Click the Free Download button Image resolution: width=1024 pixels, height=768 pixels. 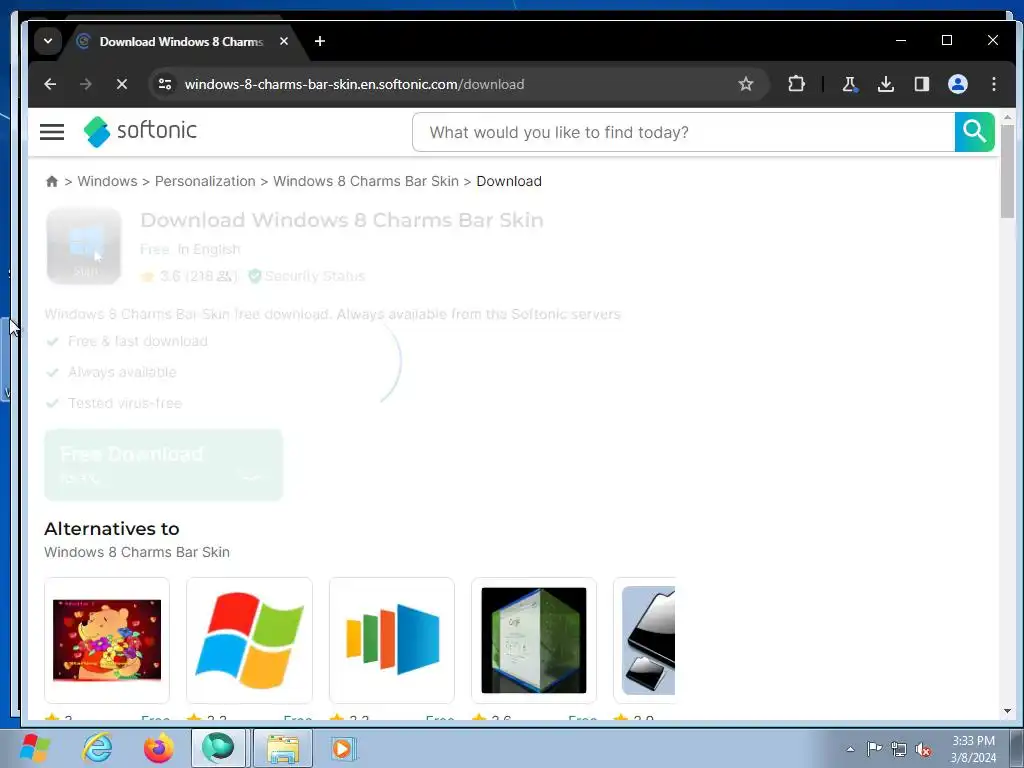(163, 465)
